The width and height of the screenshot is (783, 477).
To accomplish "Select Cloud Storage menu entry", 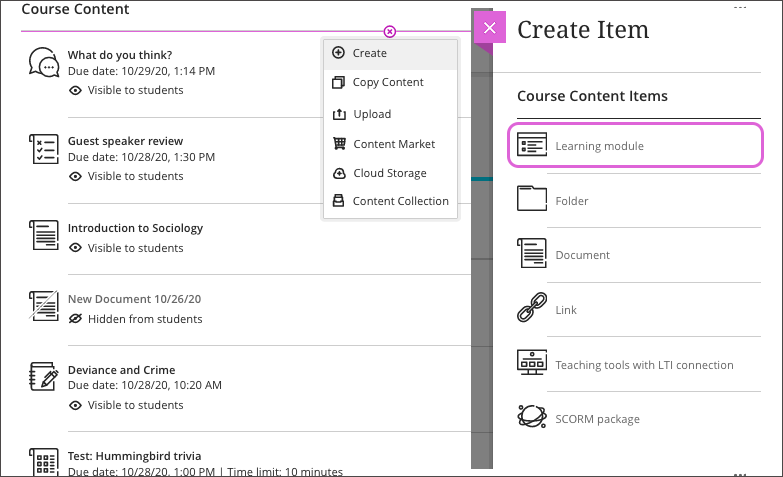I will pos(391,173).
